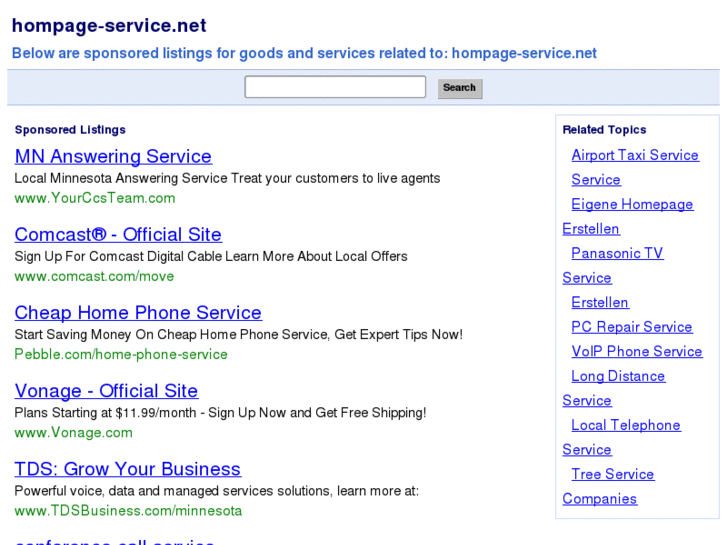Click the www.YourCcsTeam.com URL text
Screen dimensions: 727x545
tap(95, 198)
